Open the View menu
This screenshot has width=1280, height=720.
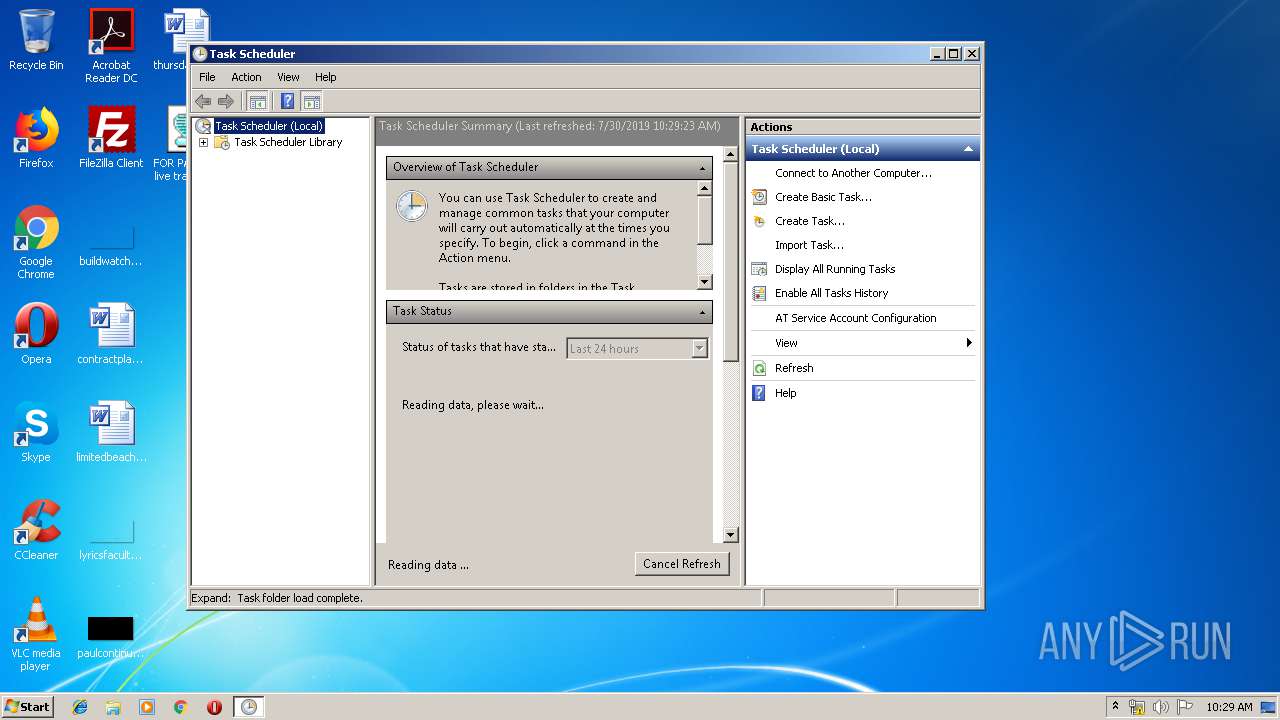(288, 77)
